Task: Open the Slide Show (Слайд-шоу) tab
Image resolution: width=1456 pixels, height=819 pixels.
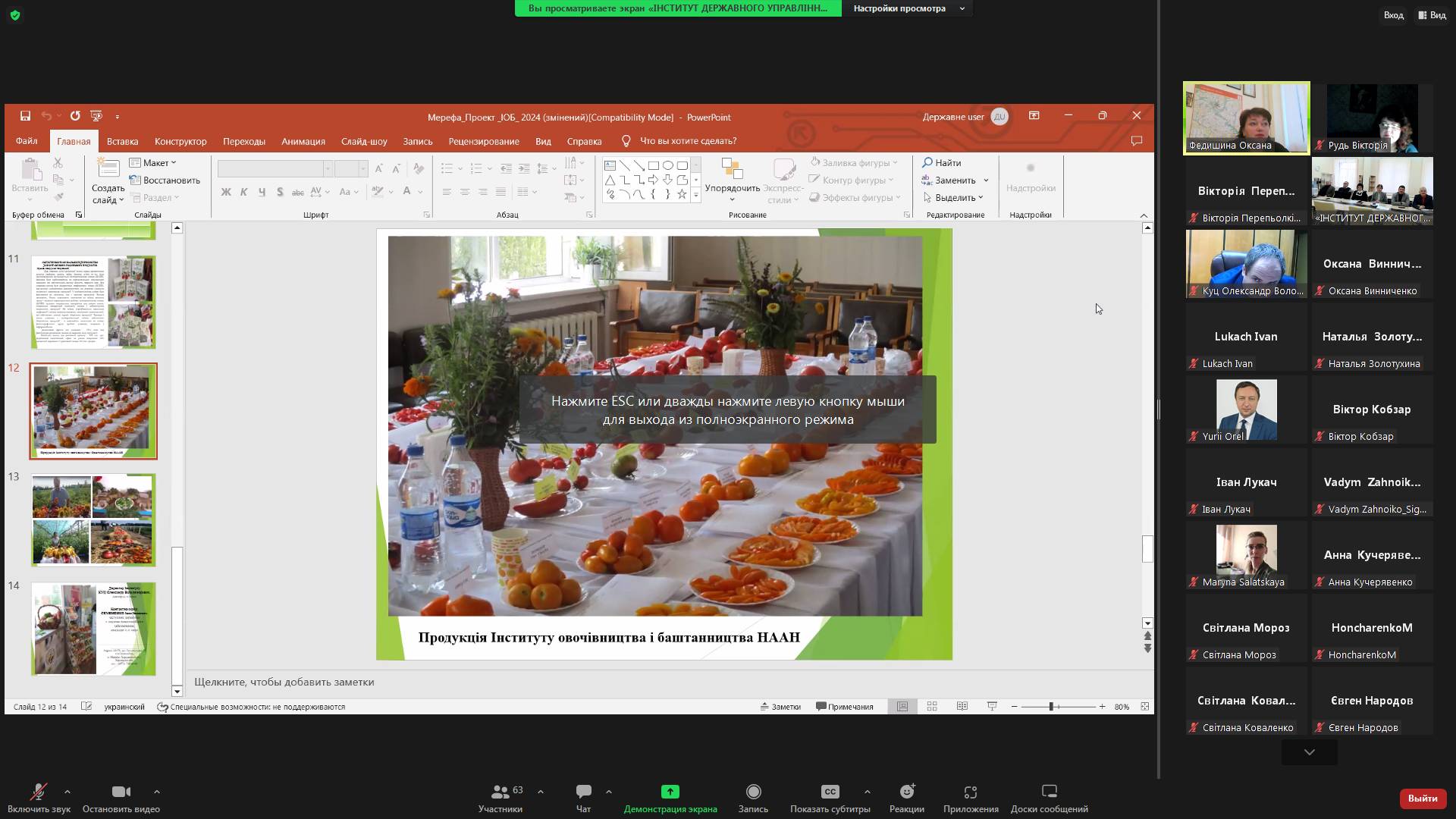Action: coord(363,141)
